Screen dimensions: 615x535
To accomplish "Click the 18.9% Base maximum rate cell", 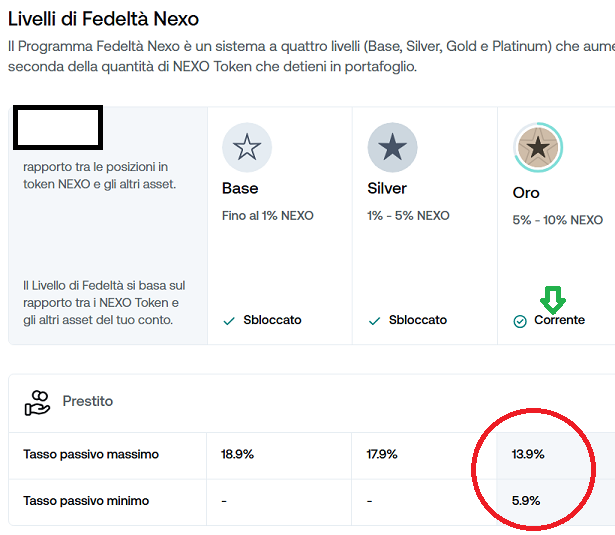I will pyautogui.click(x=237, y=454).
